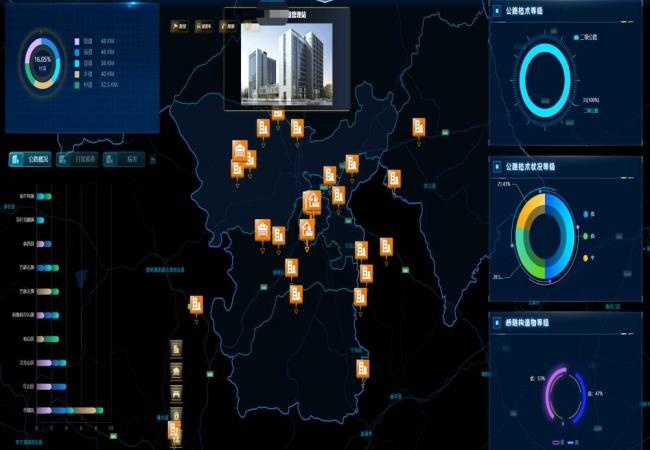Click the house-shaped icon in vertical map toolbar

point(176,371)
